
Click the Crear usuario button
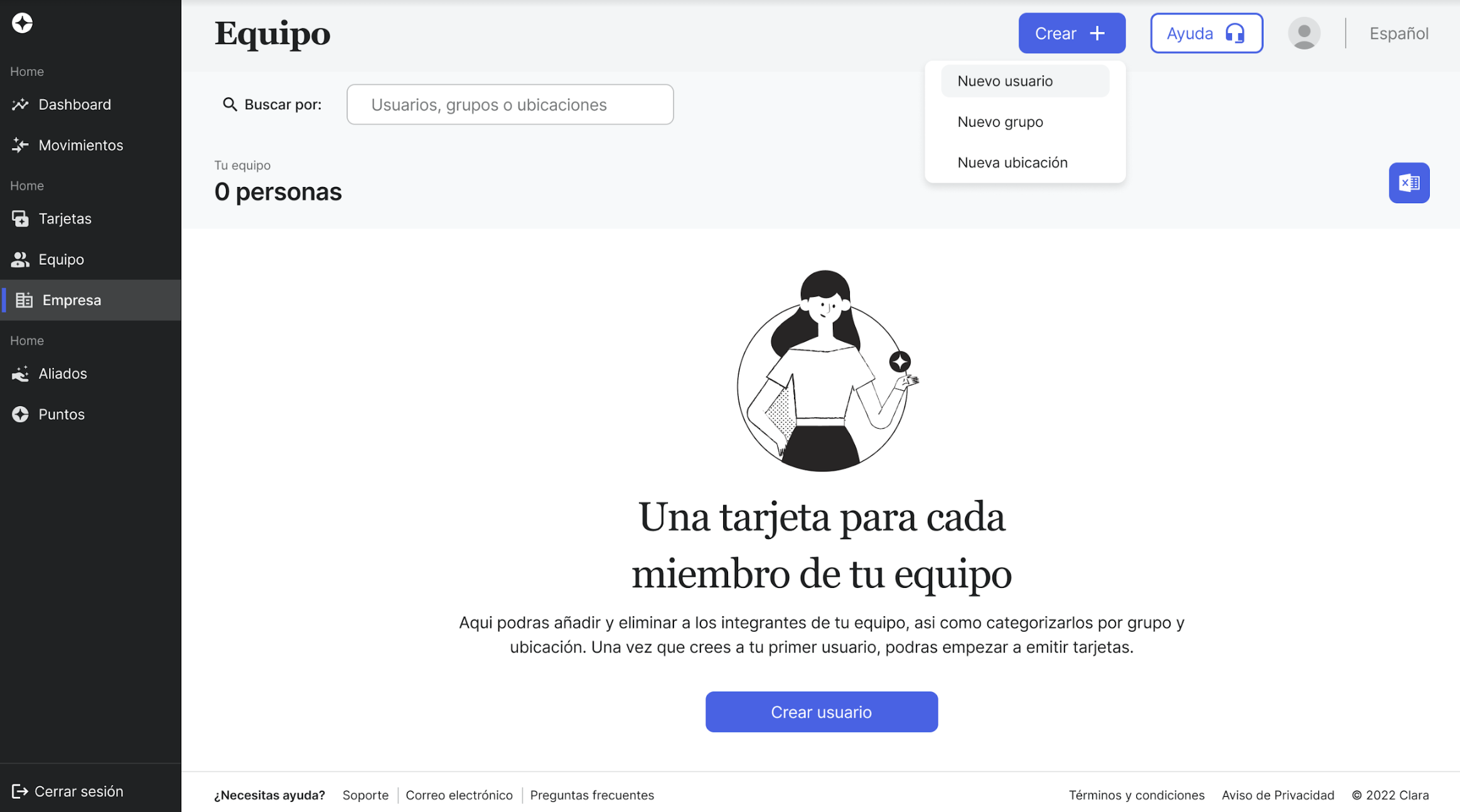click(821, 712)
